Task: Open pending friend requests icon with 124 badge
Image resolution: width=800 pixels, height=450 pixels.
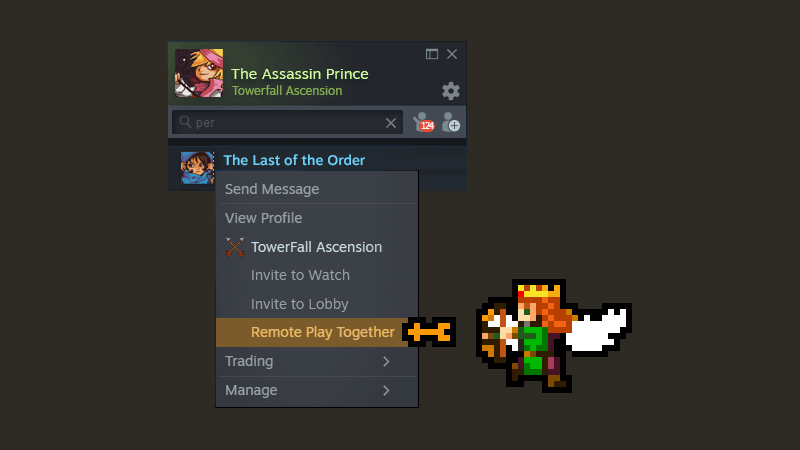Action: click(424, 122)
